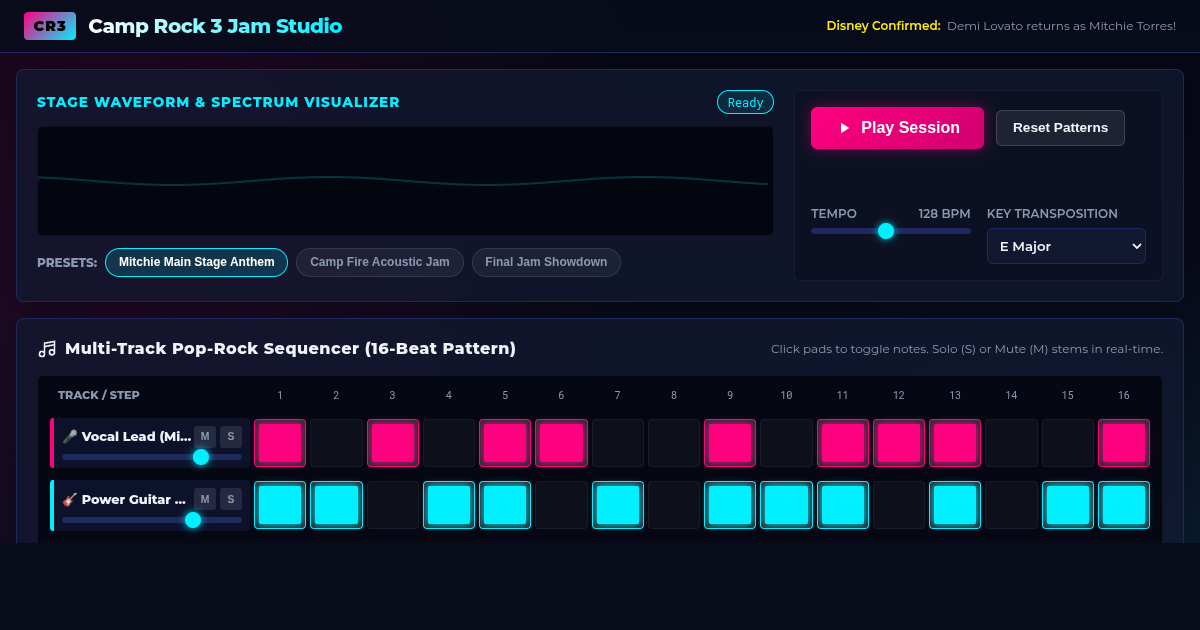
Task: Adjust Vocal Lead volume slider
Action: coord(152,457)
